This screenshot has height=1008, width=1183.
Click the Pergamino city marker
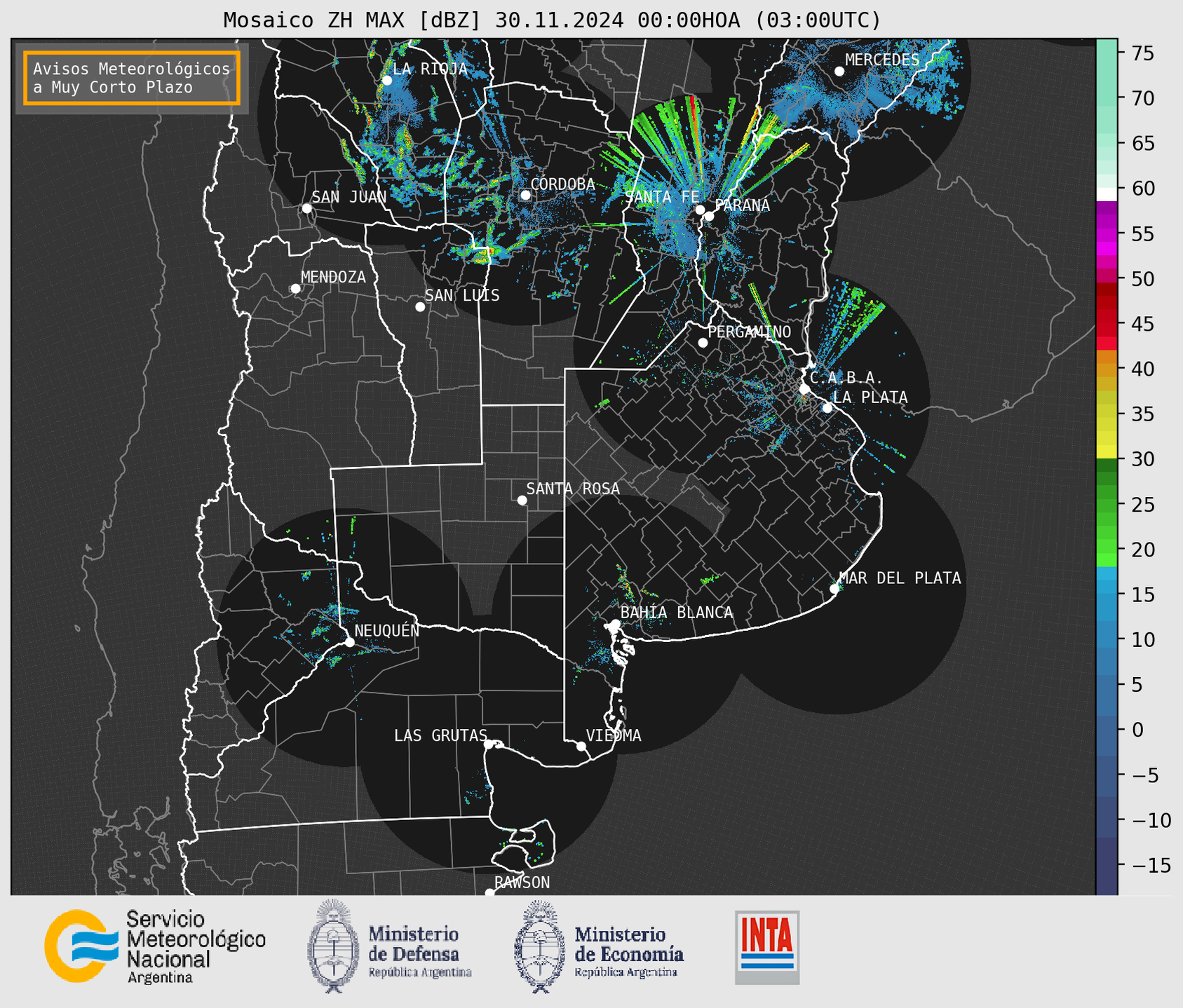pos(703,343)
